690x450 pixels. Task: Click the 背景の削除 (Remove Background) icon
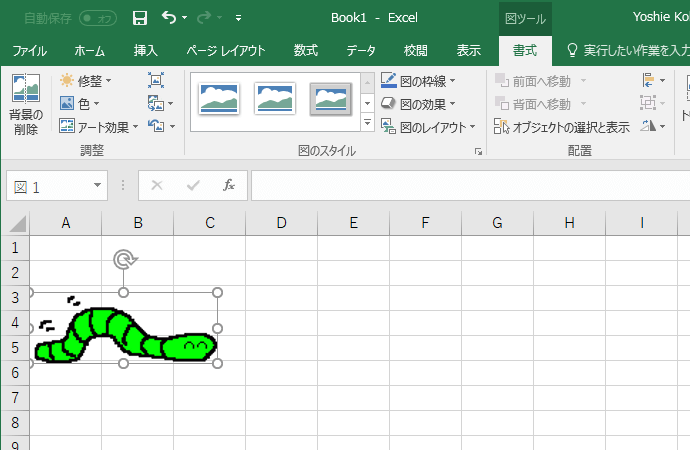pyautogui.click(x=25, y=103)
